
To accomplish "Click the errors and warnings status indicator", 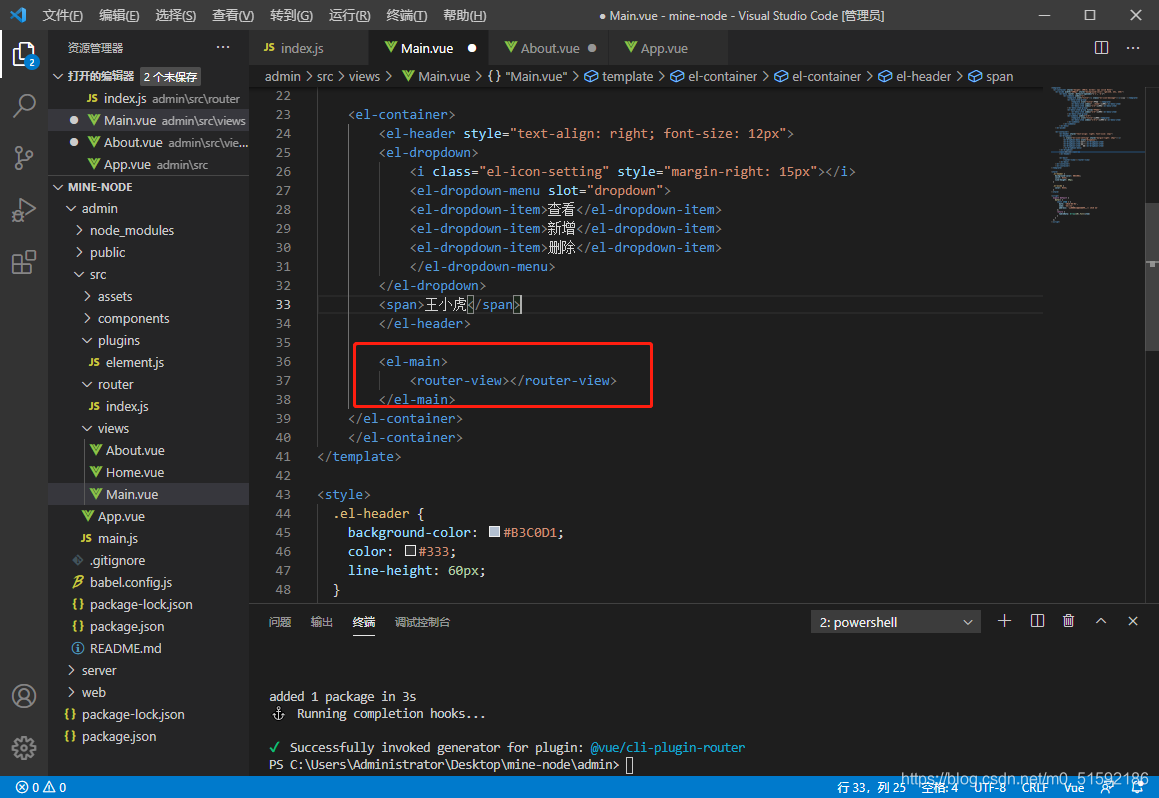I will tap(41, 787).
